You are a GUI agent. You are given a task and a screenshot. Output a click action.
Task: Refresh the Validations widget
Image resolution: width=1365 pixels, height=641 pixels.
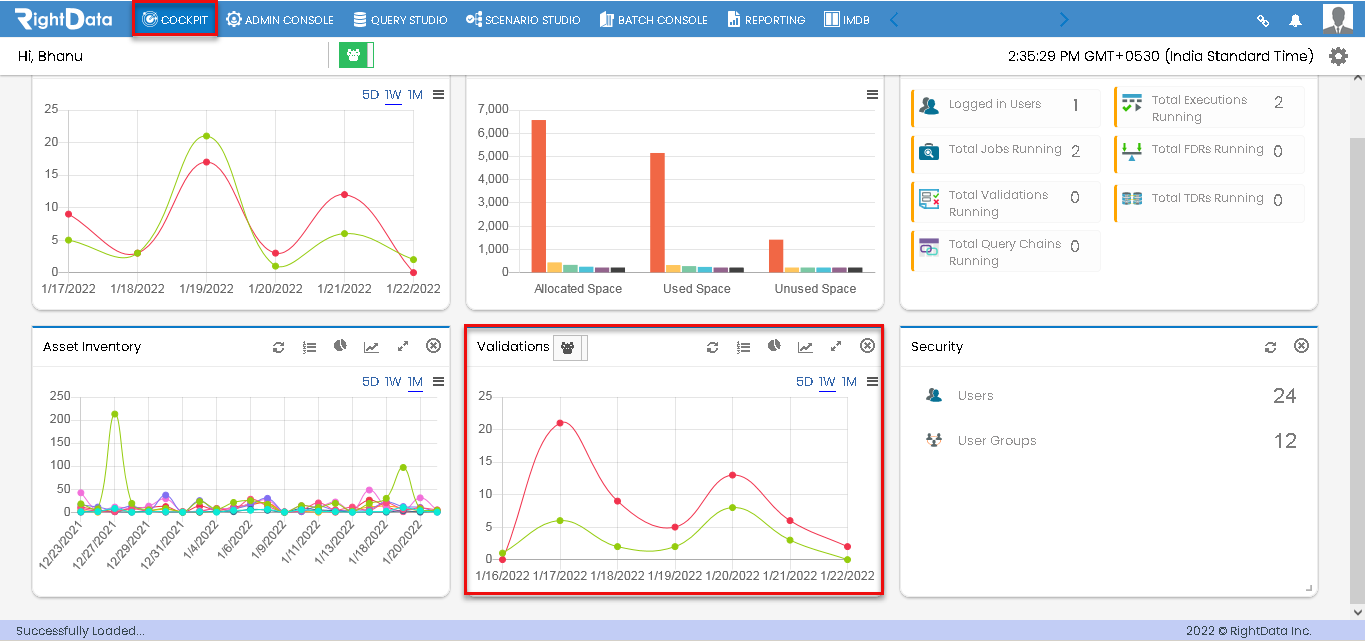coord(712,347)
